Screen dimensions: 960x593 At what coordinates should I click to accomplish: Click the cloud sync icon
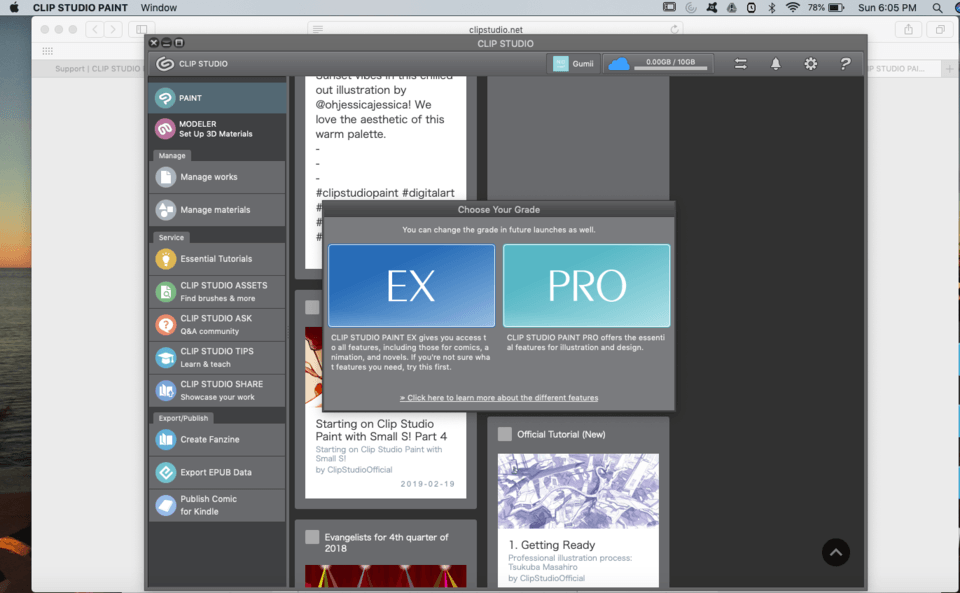(x=619, y=64)
